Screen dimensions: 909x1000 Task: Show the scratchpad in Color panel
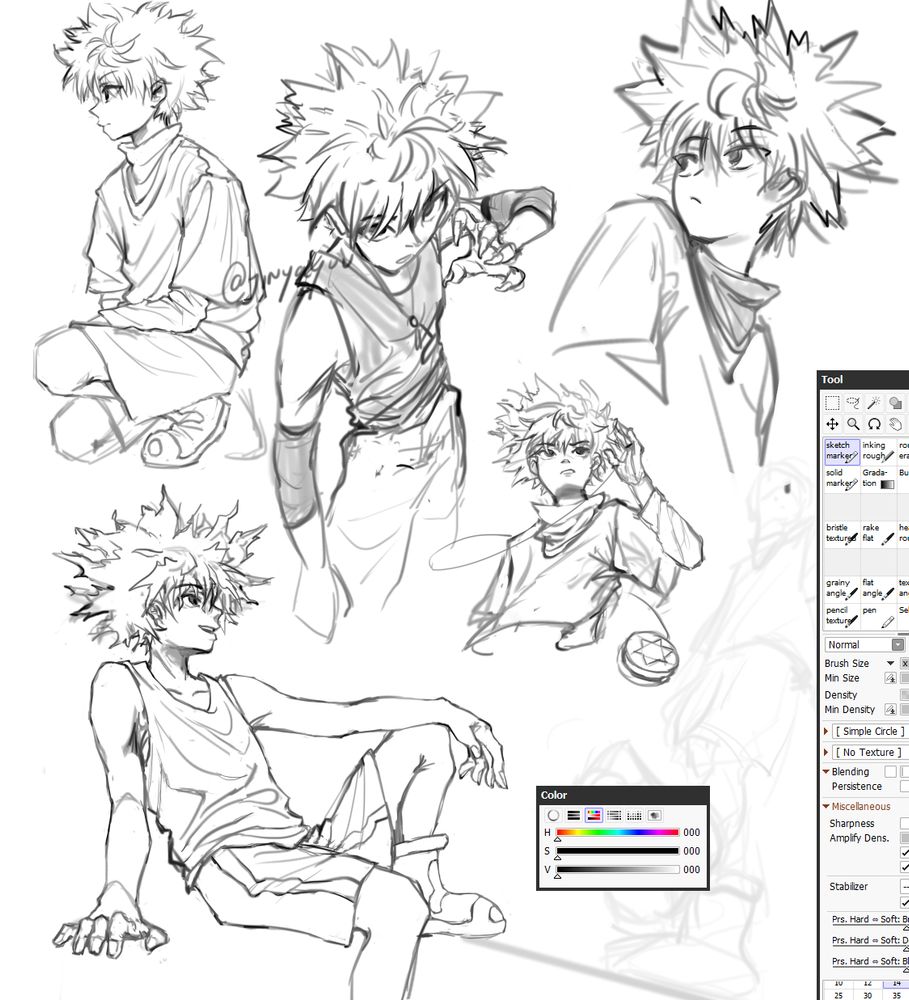(x=654, y=815)
